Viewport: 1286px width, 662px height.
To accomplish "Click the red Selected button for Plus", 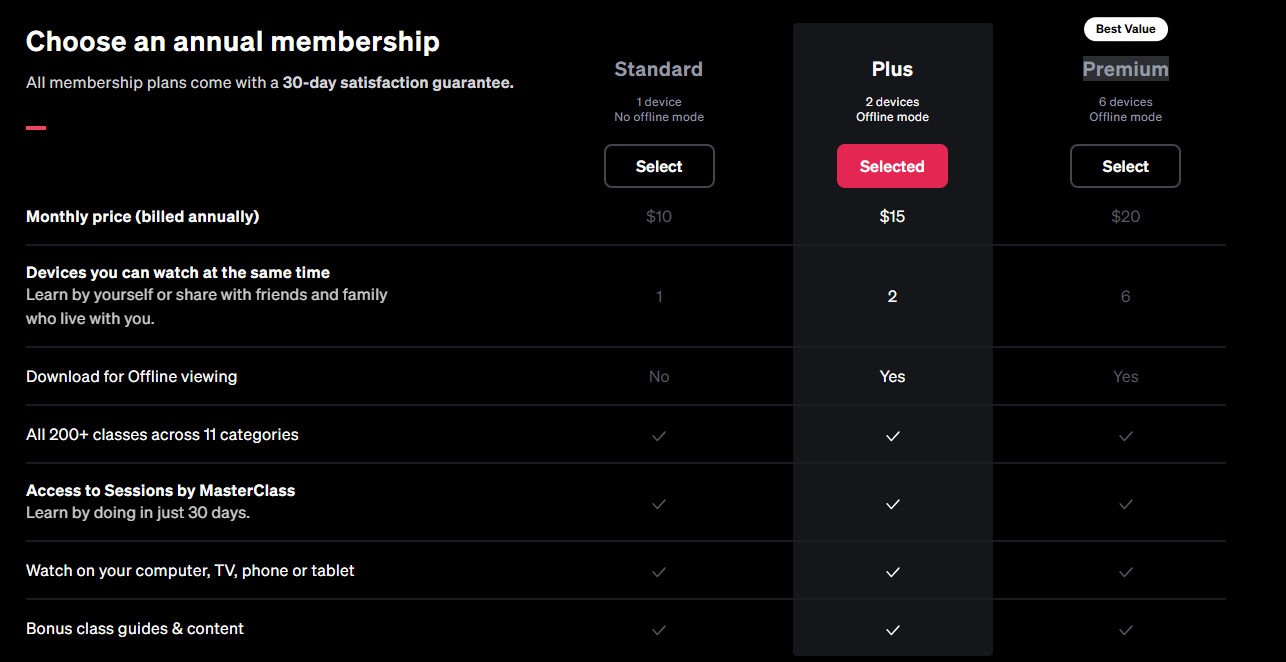I will [x=892, y=166].
